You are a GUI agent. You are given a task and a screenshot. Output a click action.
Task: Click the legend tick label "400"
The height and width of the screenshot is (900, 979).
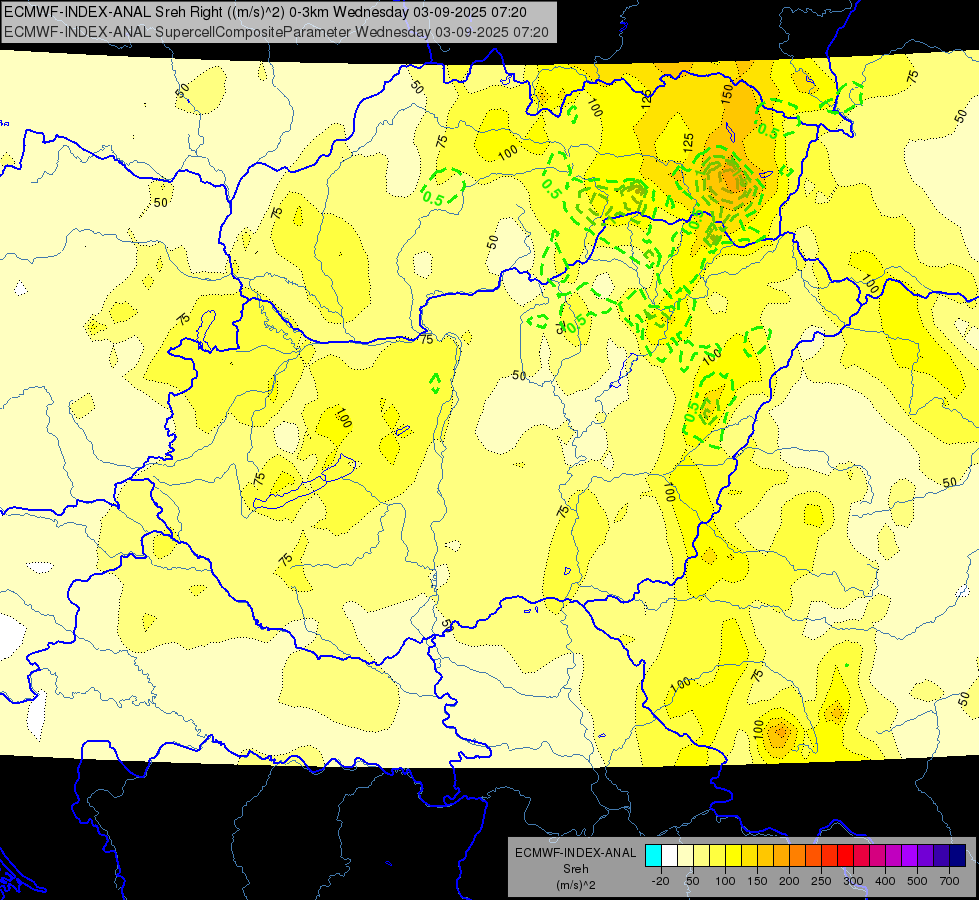point(885,881)
